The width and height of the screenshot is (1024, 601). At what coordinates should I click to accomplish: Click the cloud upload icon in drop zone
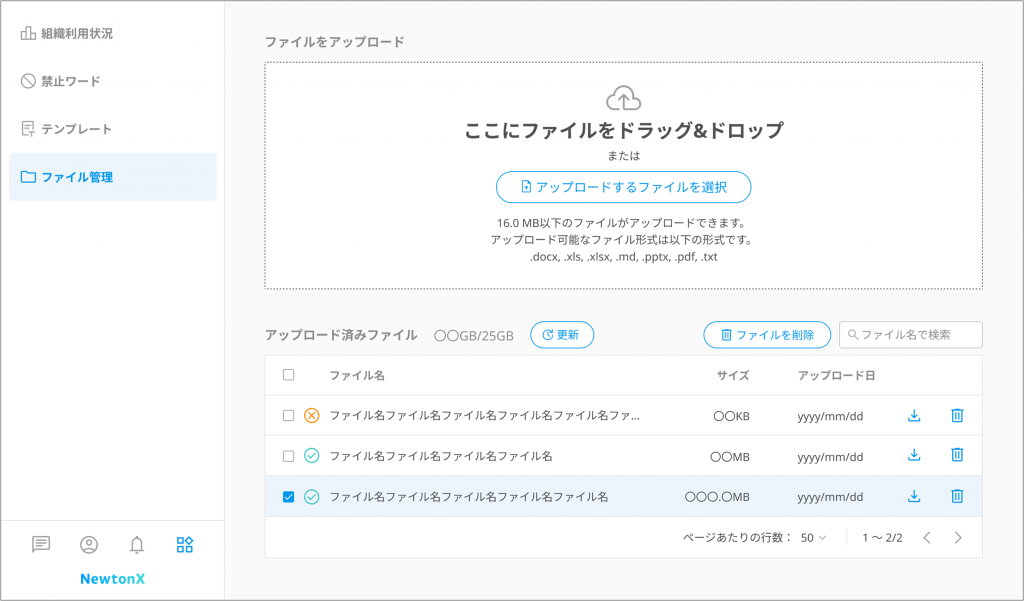click(623, 98)
